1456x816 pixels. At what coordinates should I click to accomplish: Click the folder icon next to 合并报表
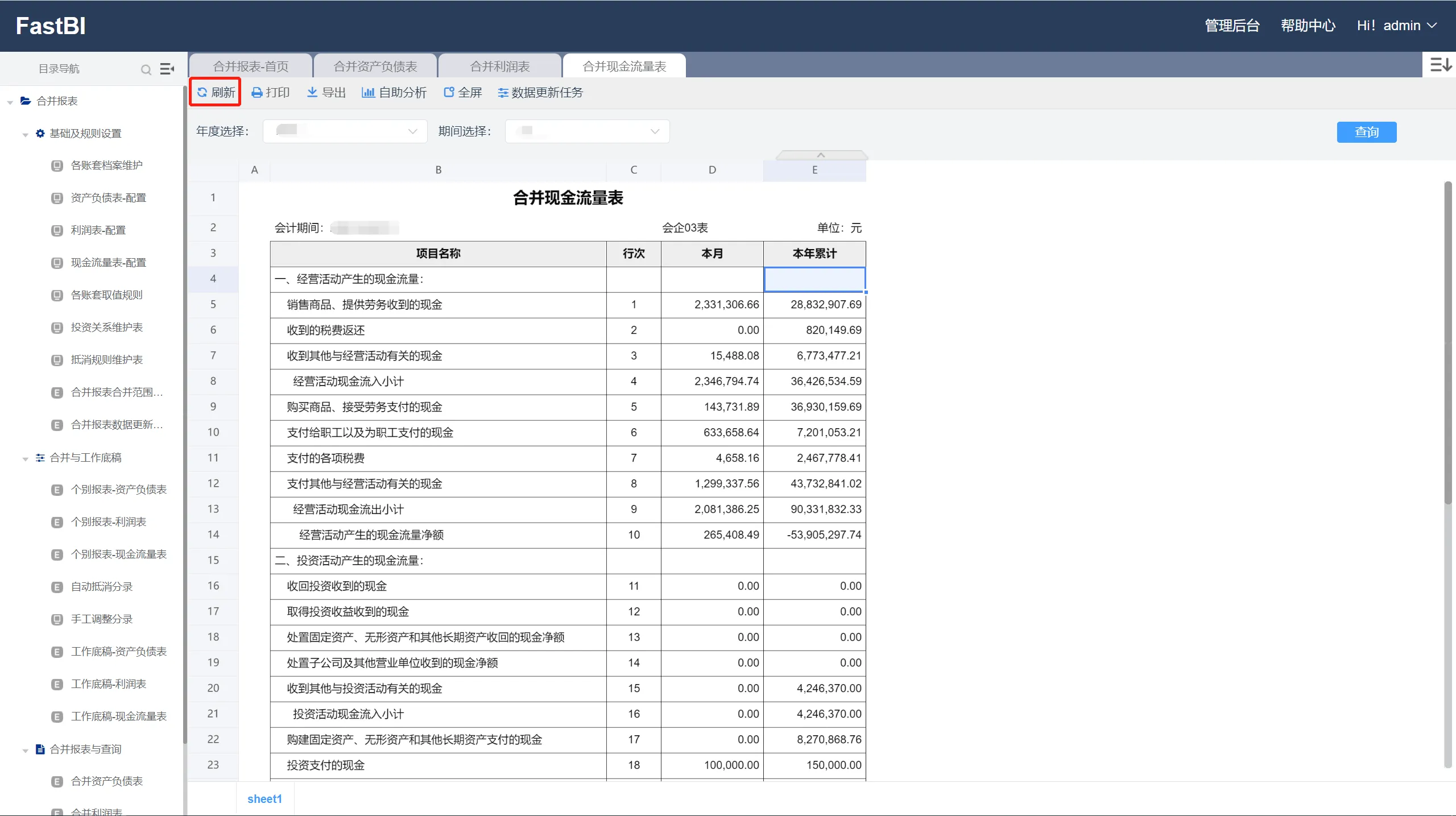pos(26,101)
